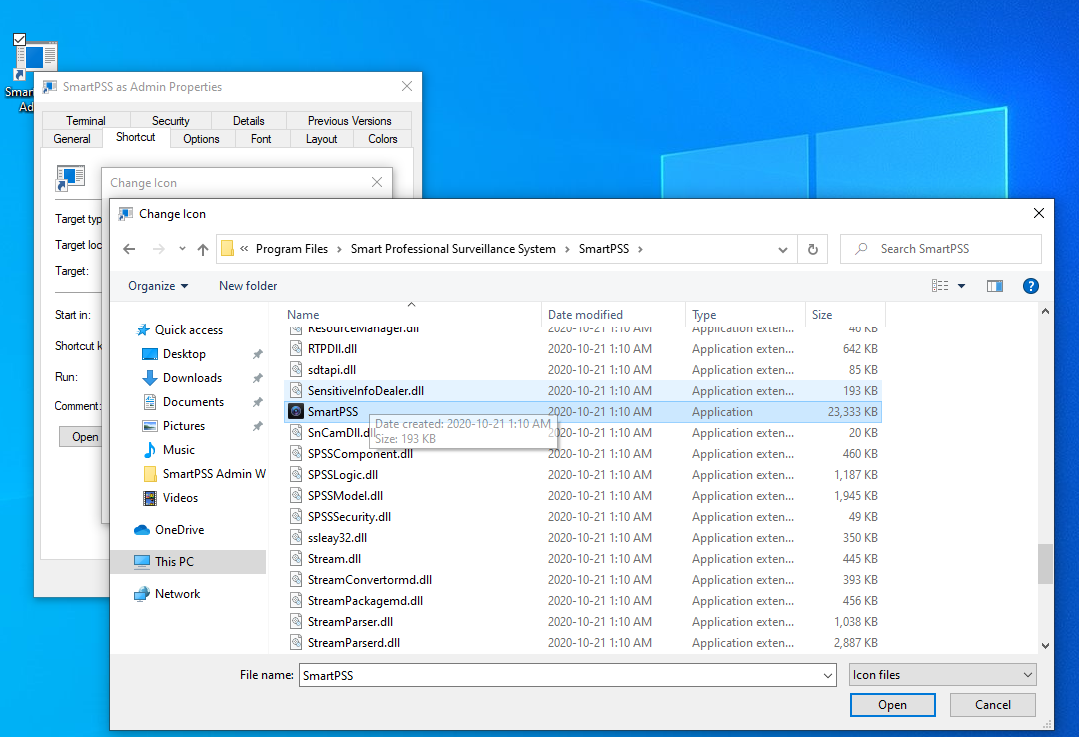Click the Open button in file dialog

coord(892,705)
